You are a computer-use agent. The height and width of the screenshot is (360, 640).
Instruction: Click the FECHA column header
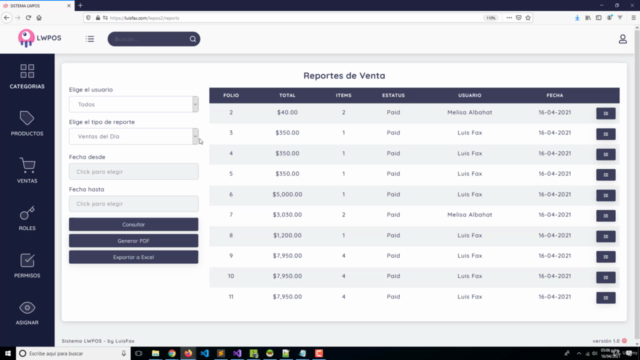(555, 95)
